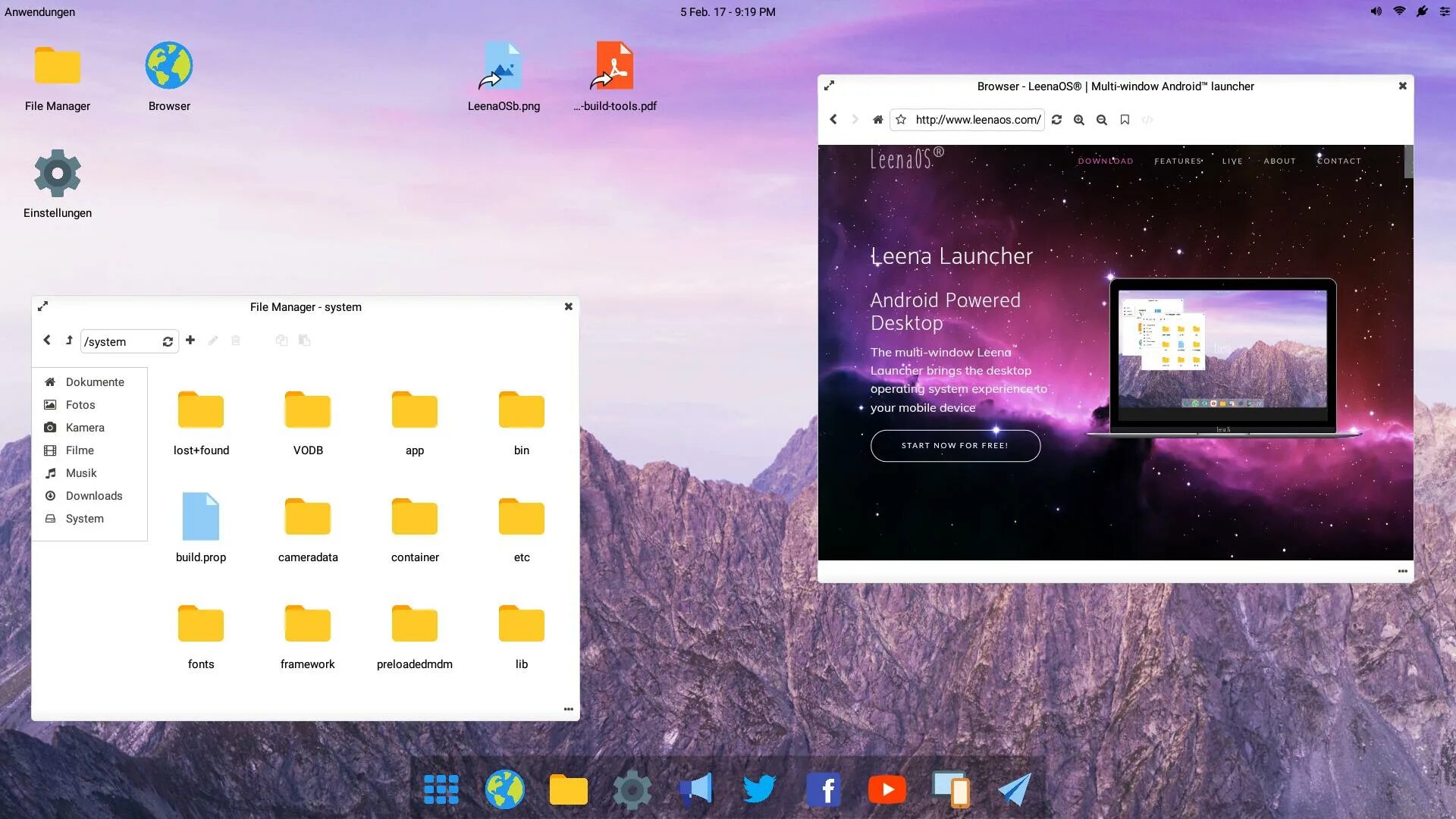The width and height of the screenshot is (1456, 819).
Task: Expand File Manager's three-dot overflow menu
Action: (568, 709)
